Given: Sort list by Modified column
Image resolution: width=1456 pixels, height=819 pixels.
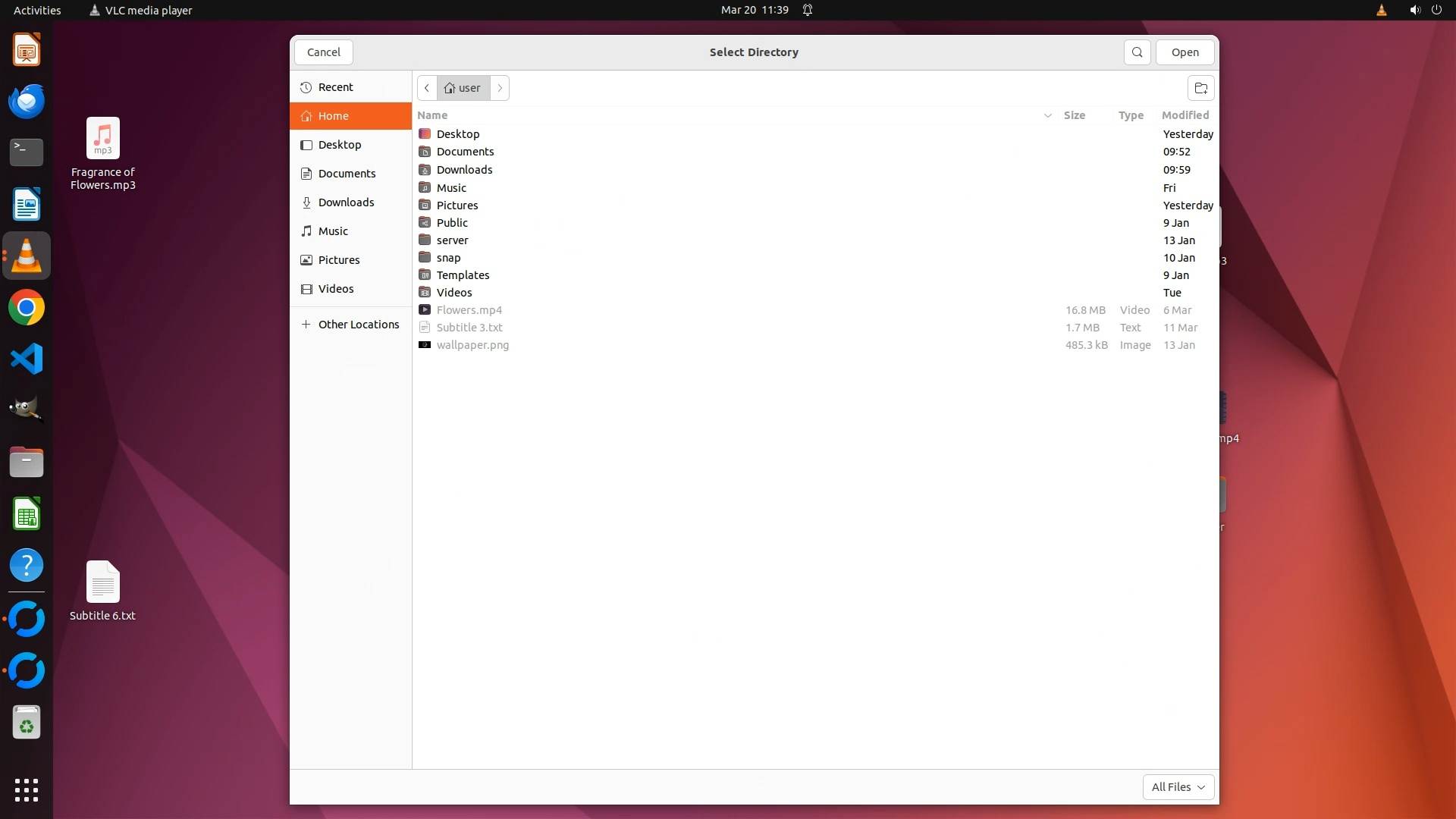Looking at the screenshot, I should tap(1185, 115).
